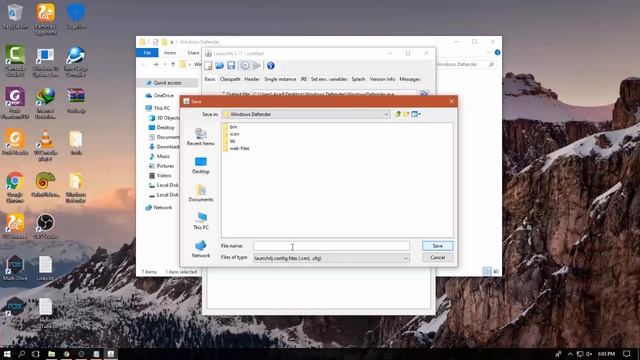Switch to Launch4j Splash tab
640x360 pixels.
click(358, 79)
